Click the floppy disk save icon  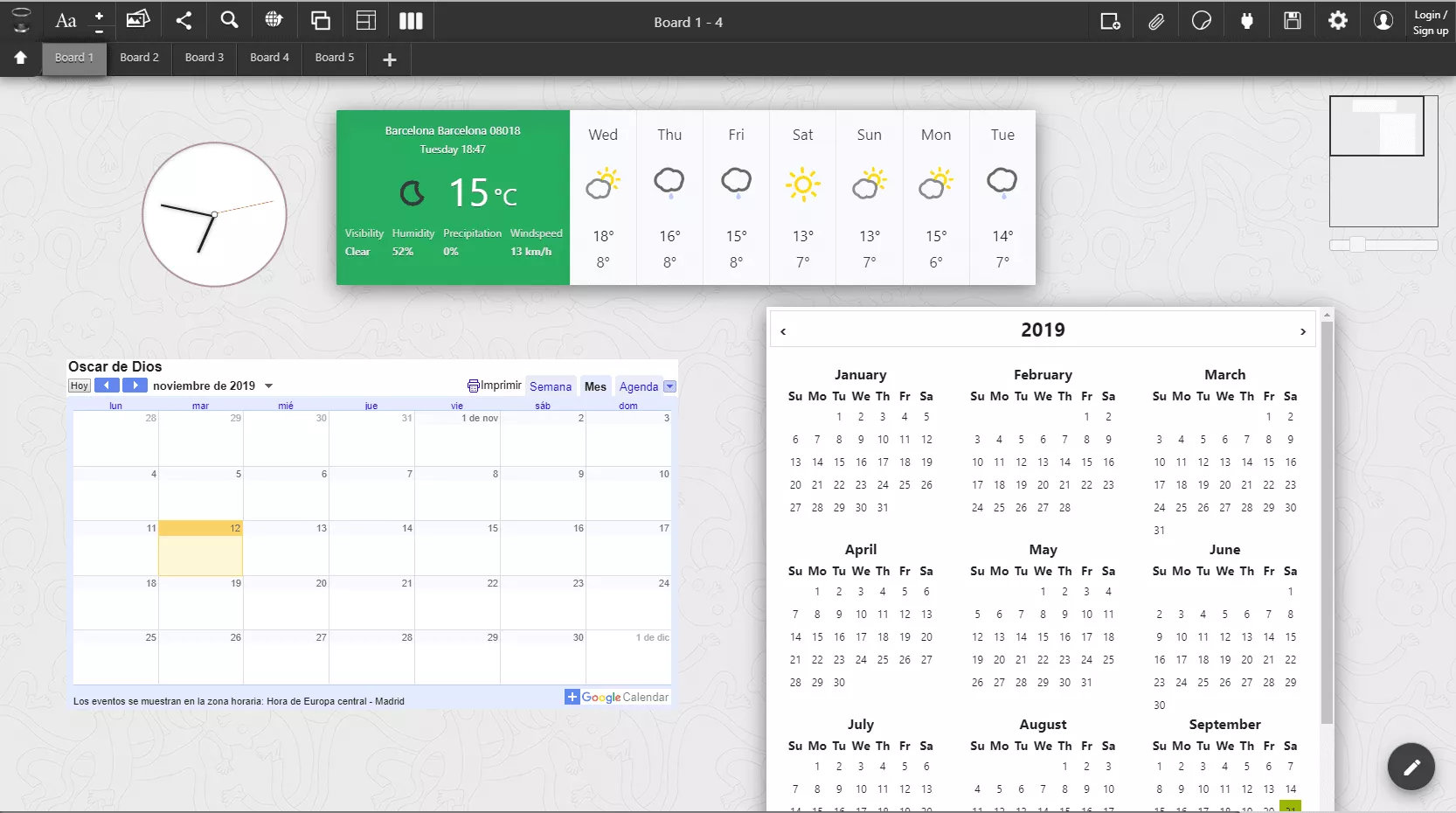[1293, 21]
